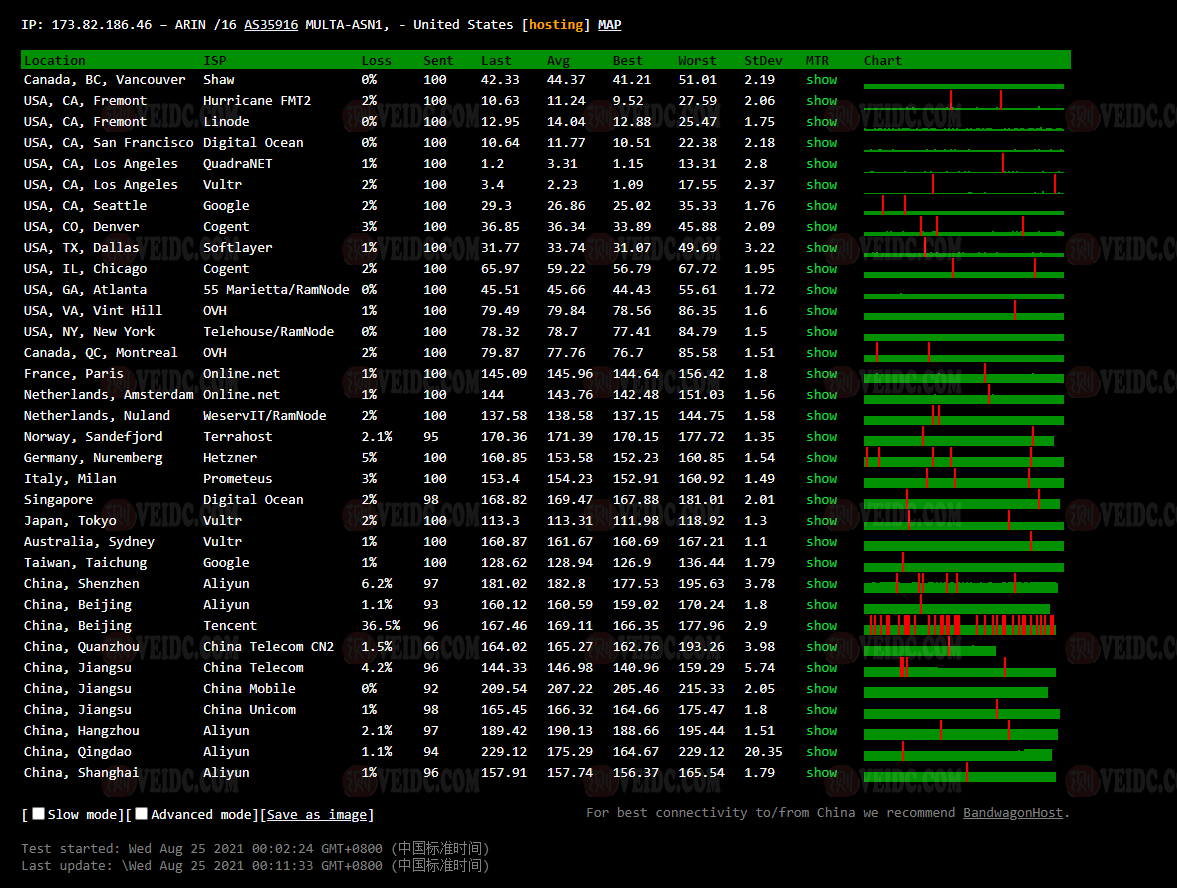The width and height of the screenshot is (1177, 888).
Task: Show MTR for Beijing Tencent row
Action: (821, 626)
